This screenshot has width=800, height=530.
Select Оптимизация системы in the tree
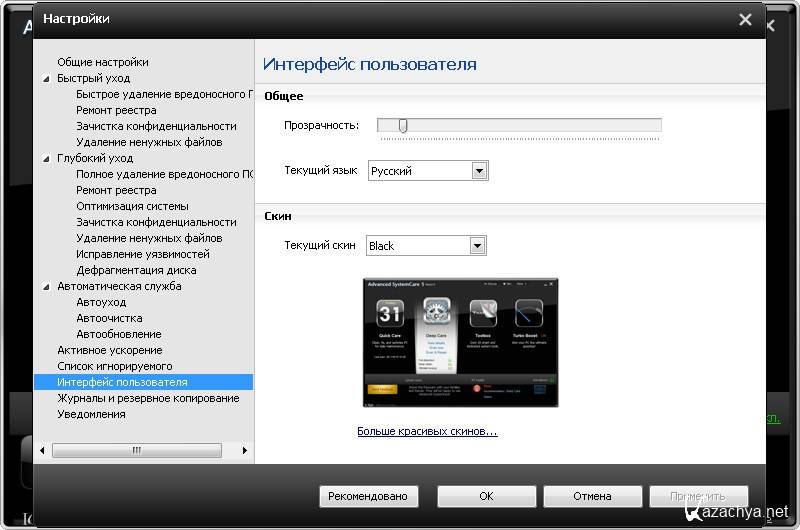[x=132, y=206]
